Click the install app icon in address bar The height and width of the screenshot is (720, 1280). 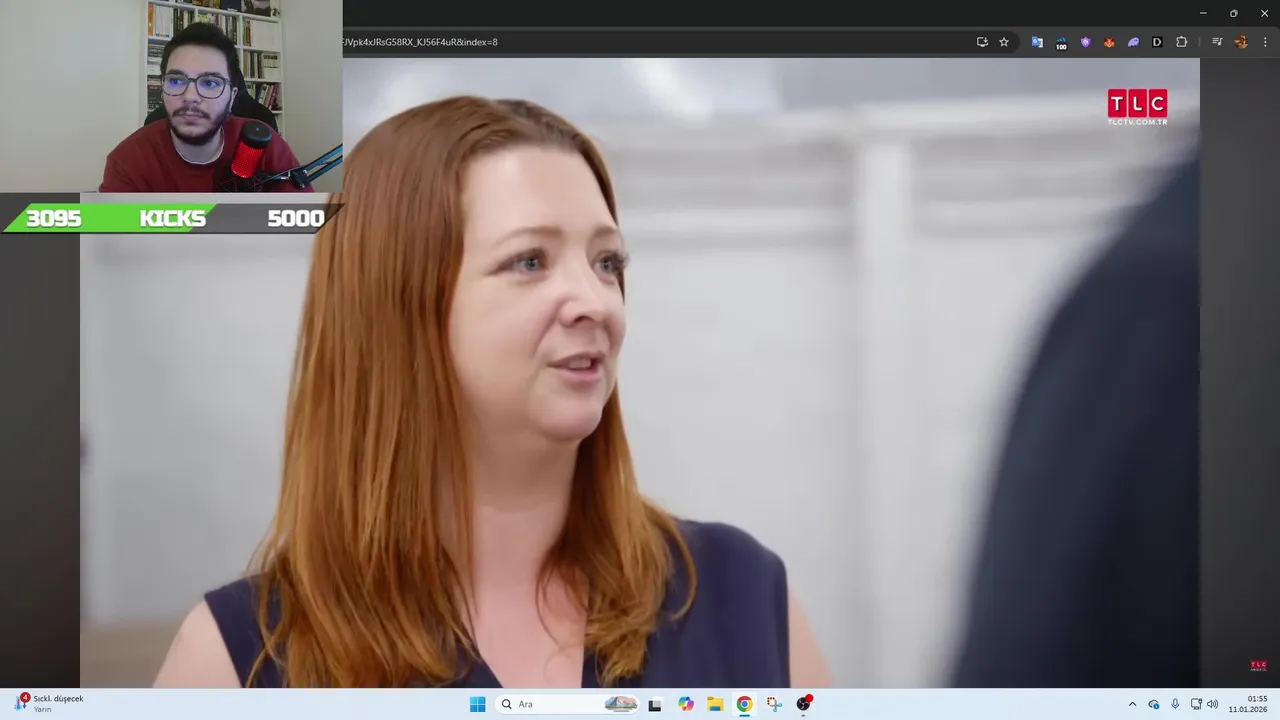coord(982,42)
